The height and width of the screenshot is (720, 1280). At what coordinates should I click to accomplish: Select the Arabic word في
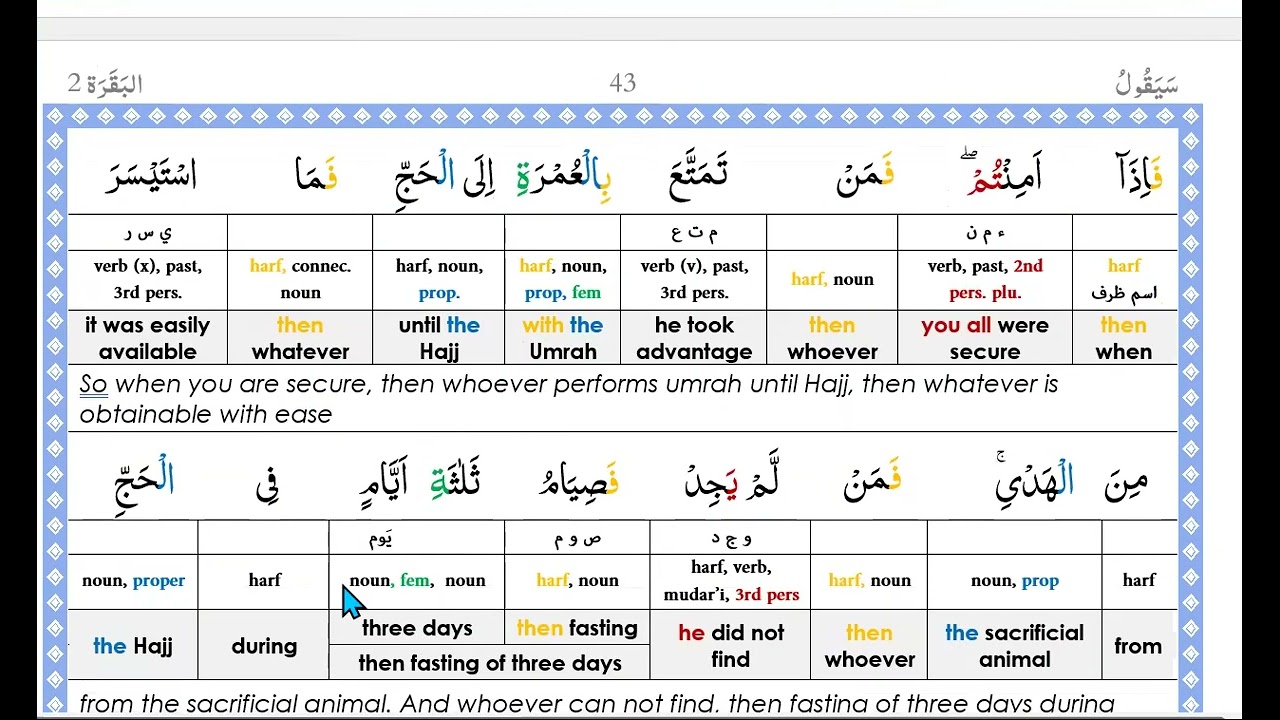point(266,485)
